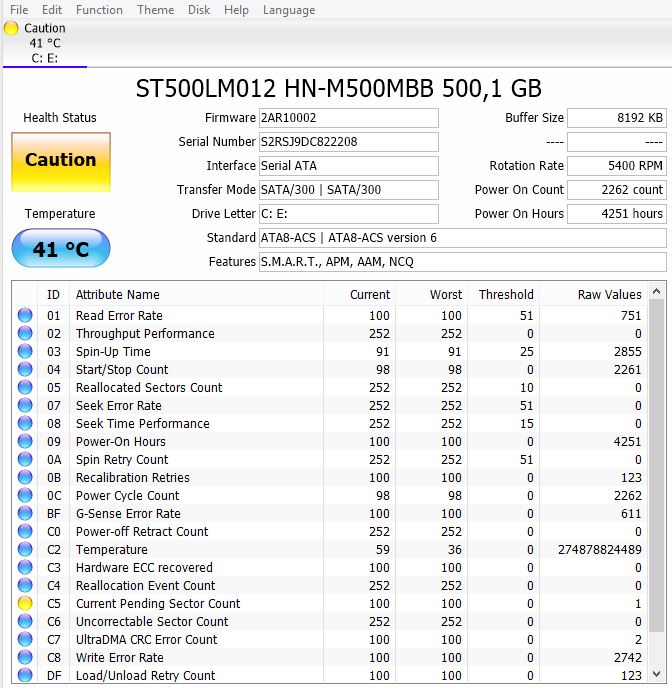
Task: Click the Firmware field 2AR10002
Action: click(x=349, y=118)
